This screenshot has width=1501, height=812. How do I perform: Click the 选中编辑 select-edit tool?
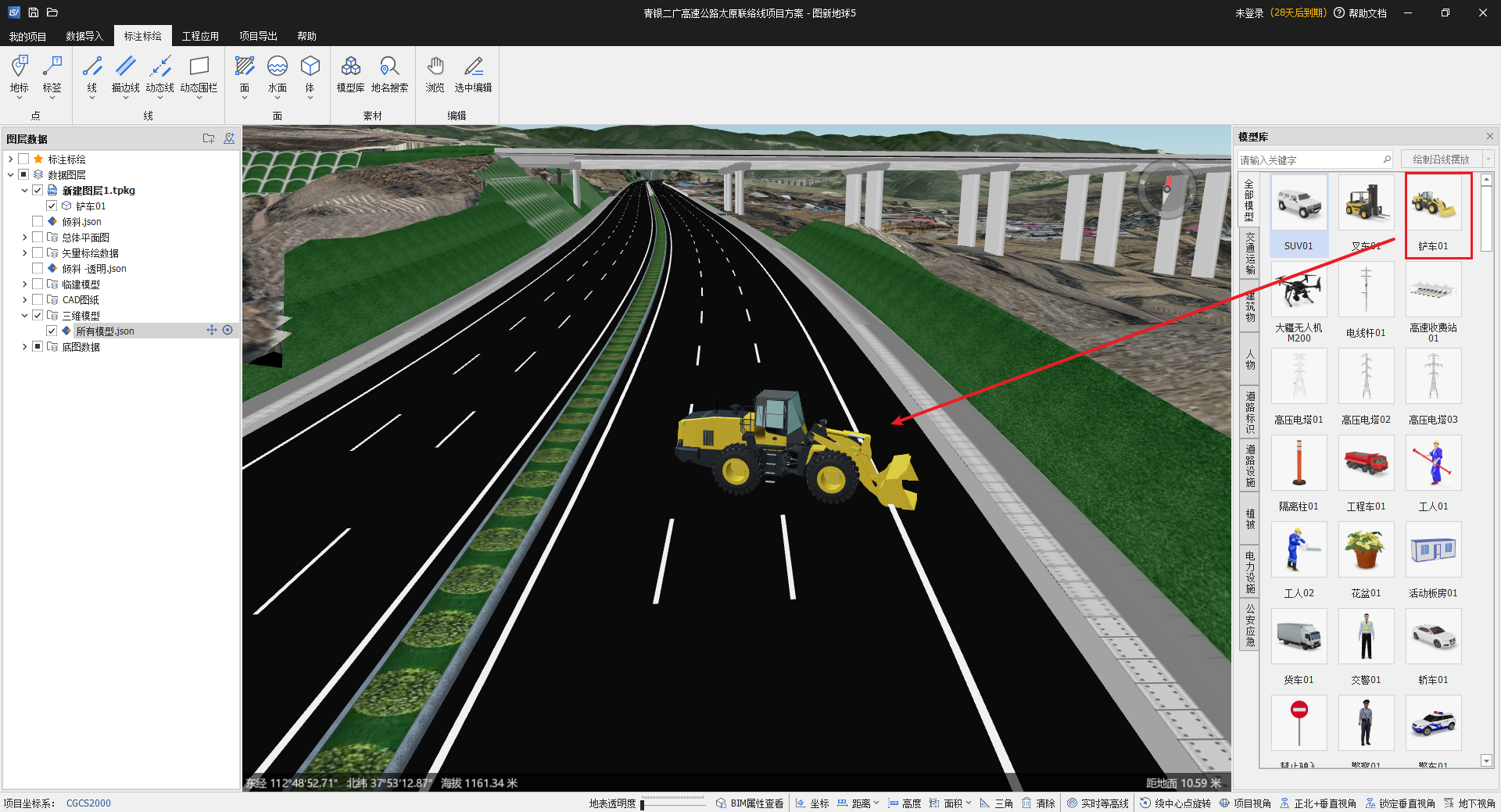[x=473, y=75]
